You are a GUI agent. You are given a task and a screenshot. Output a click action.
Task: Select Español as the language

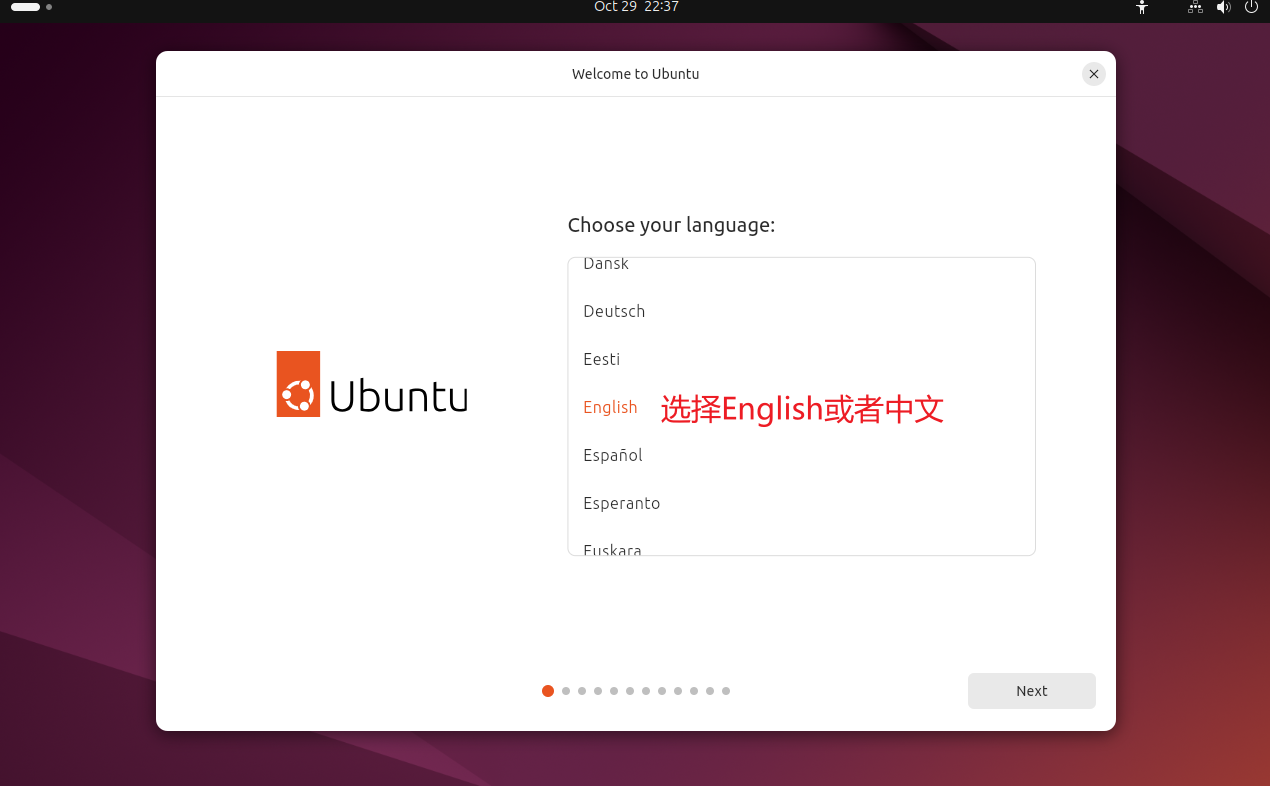pos(612,455)
